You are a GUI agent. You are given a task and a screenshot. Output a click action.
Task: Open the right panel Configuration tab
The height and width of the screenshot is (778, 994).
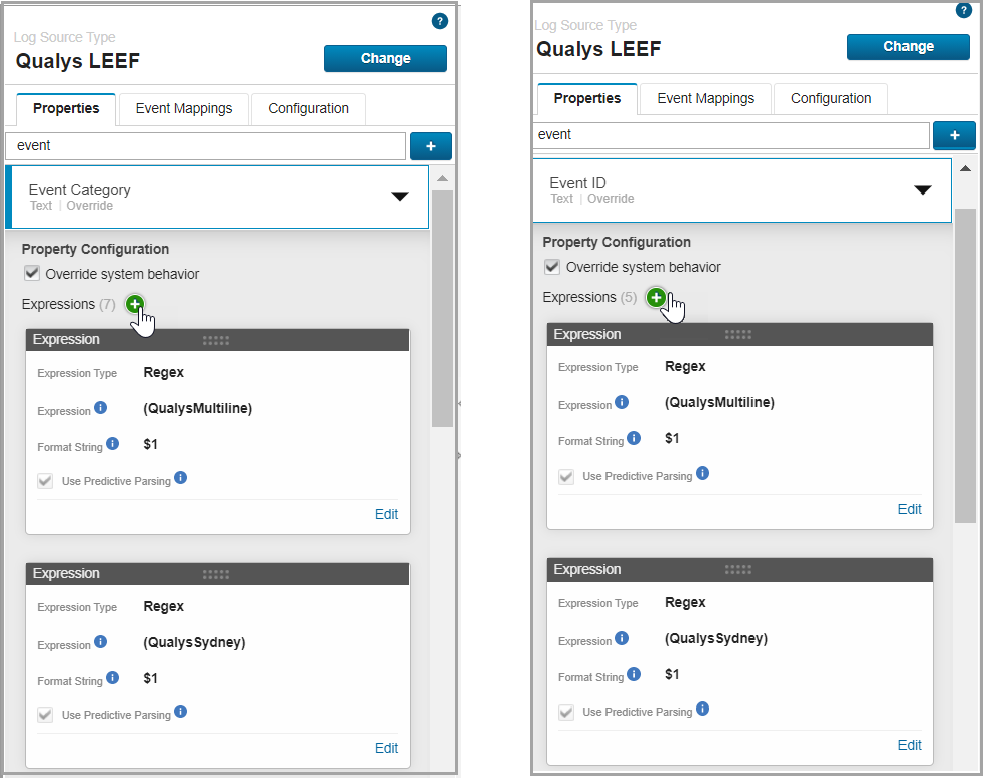[831, 98]
